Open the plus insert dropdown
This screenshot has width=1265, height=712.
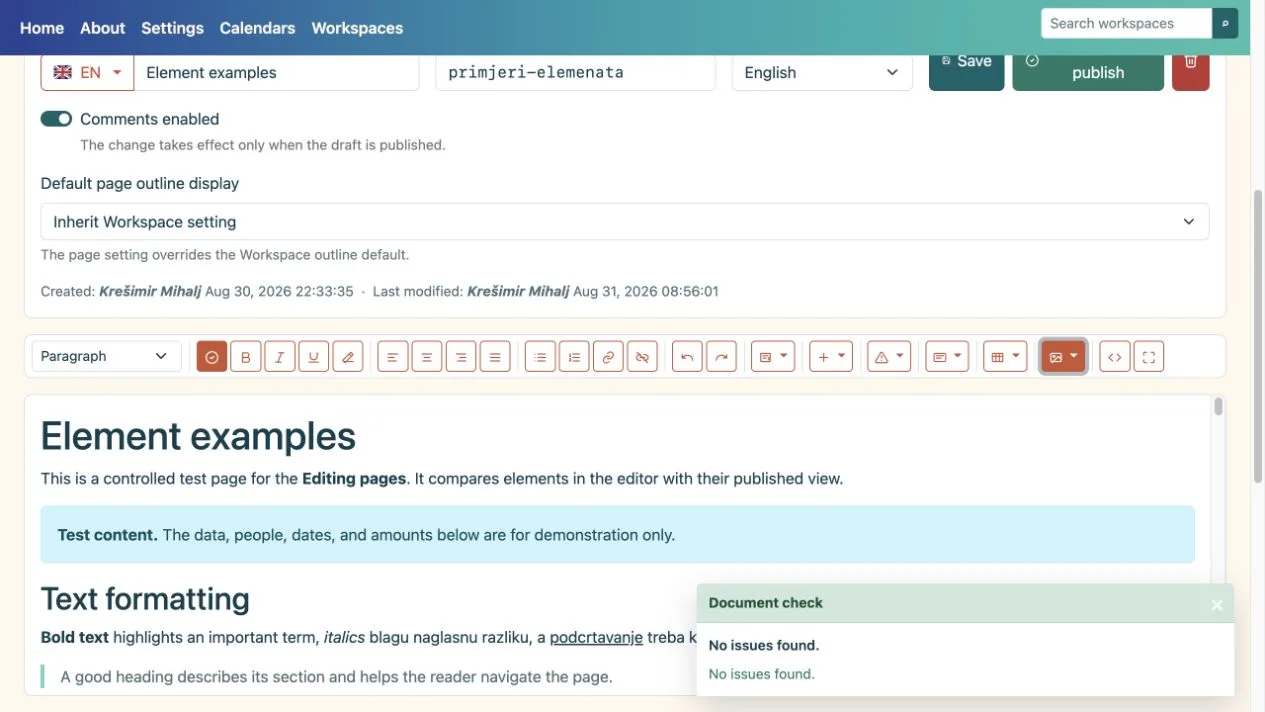tap(831, 357)
